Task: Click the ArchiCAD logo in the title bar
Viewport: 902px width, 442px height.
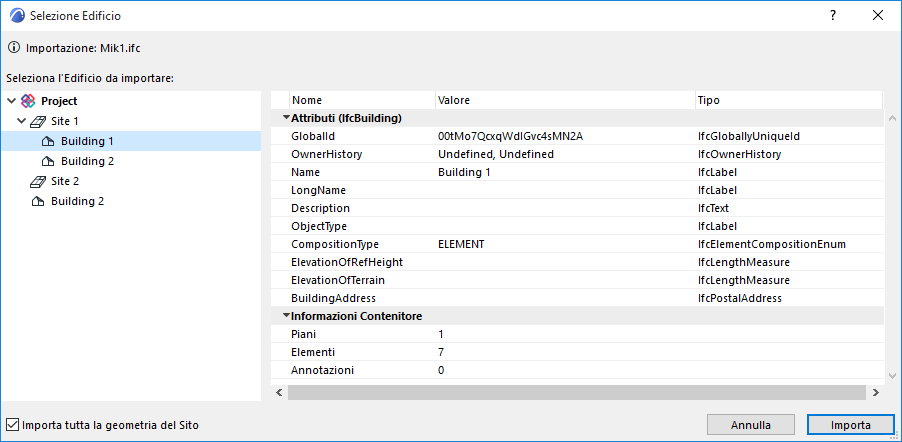Action: pyautogui.click(x=14, y=16)
